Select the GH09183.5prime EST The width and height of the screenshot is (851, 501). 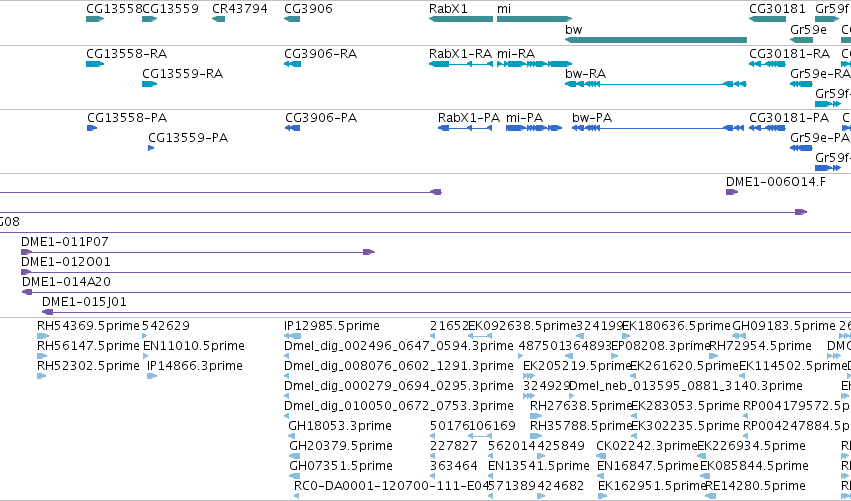pyautogui.click(x=739, y=336)
